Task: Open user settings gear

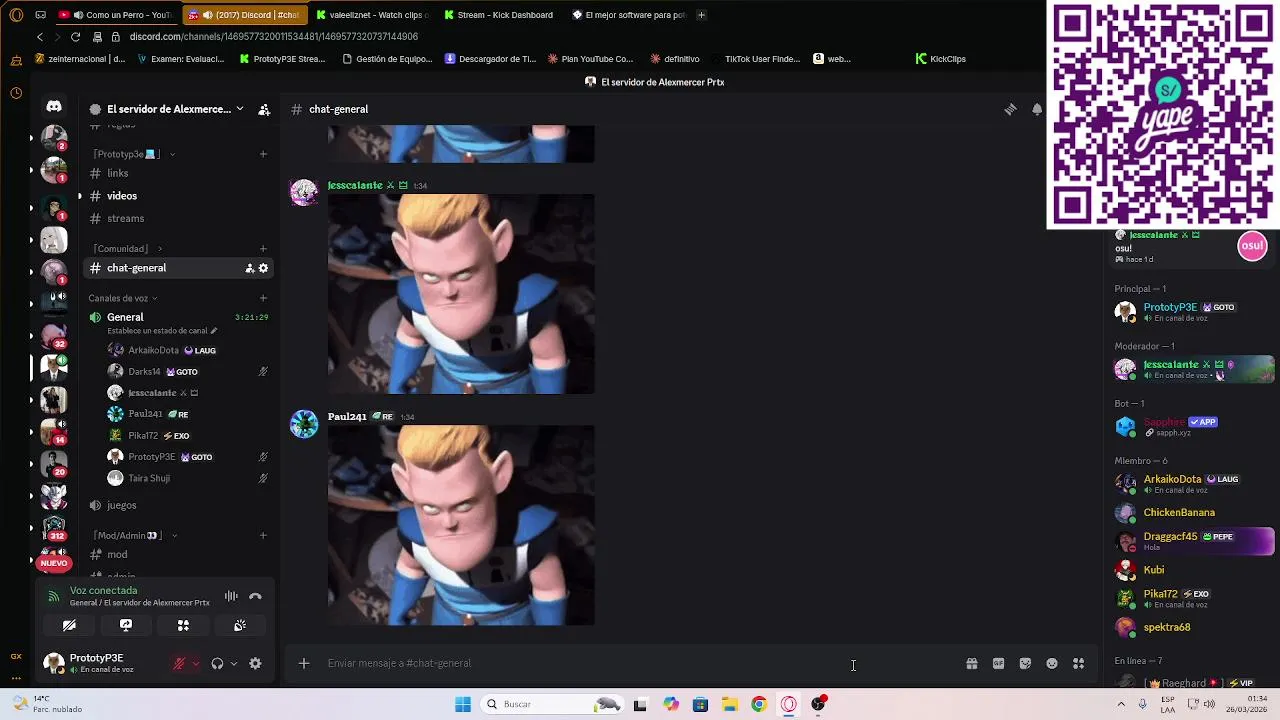Action: (255, 663)
